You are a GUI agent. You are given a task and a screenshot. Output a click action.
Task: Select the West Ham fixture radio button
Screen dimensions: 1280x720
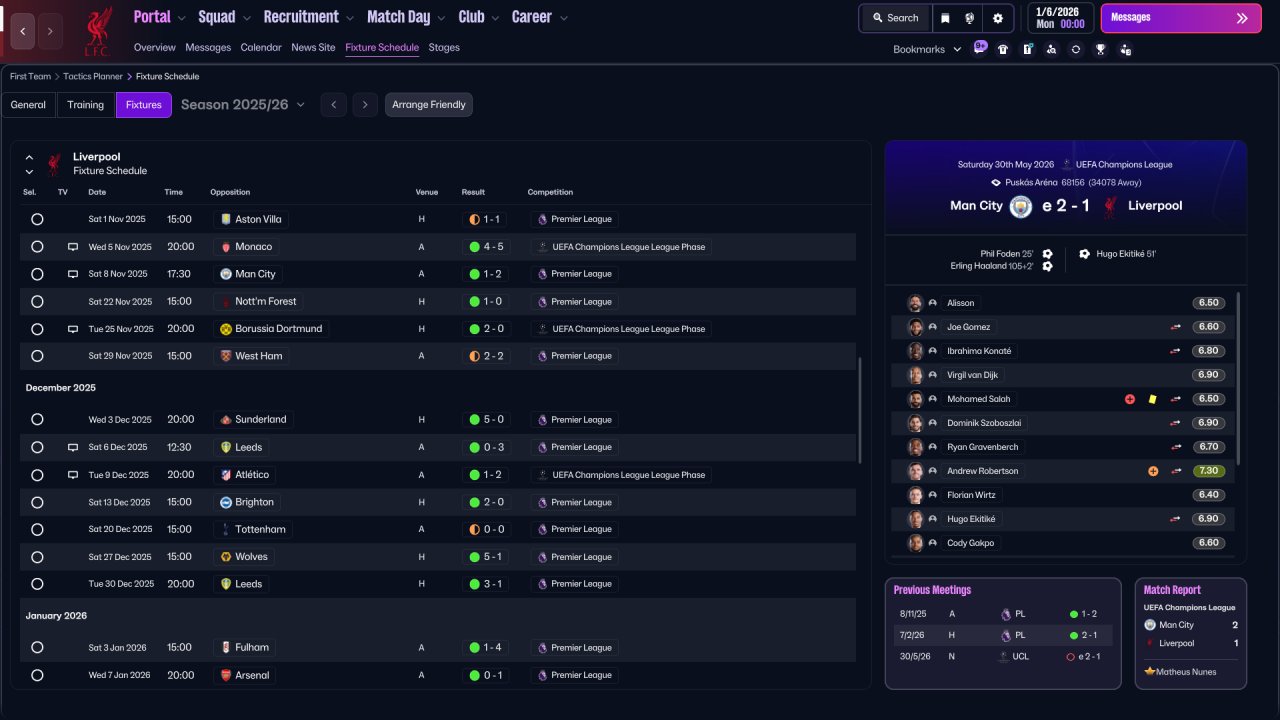point(37,356)
